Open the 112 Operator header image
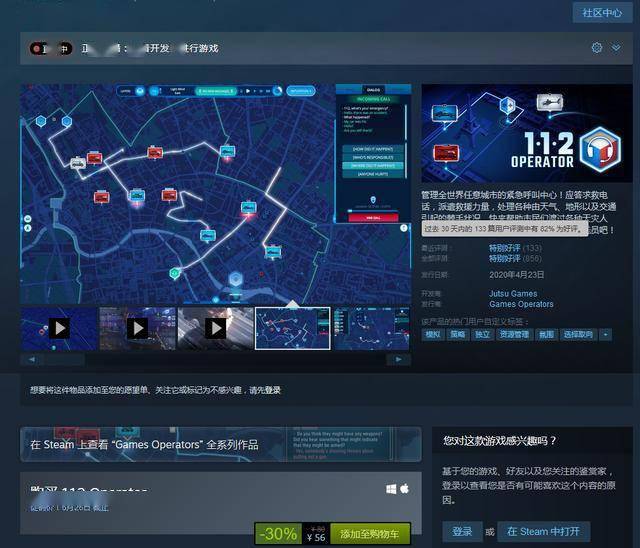The height and width of the screenshot is (548, 640). click(x=527, y=133)
